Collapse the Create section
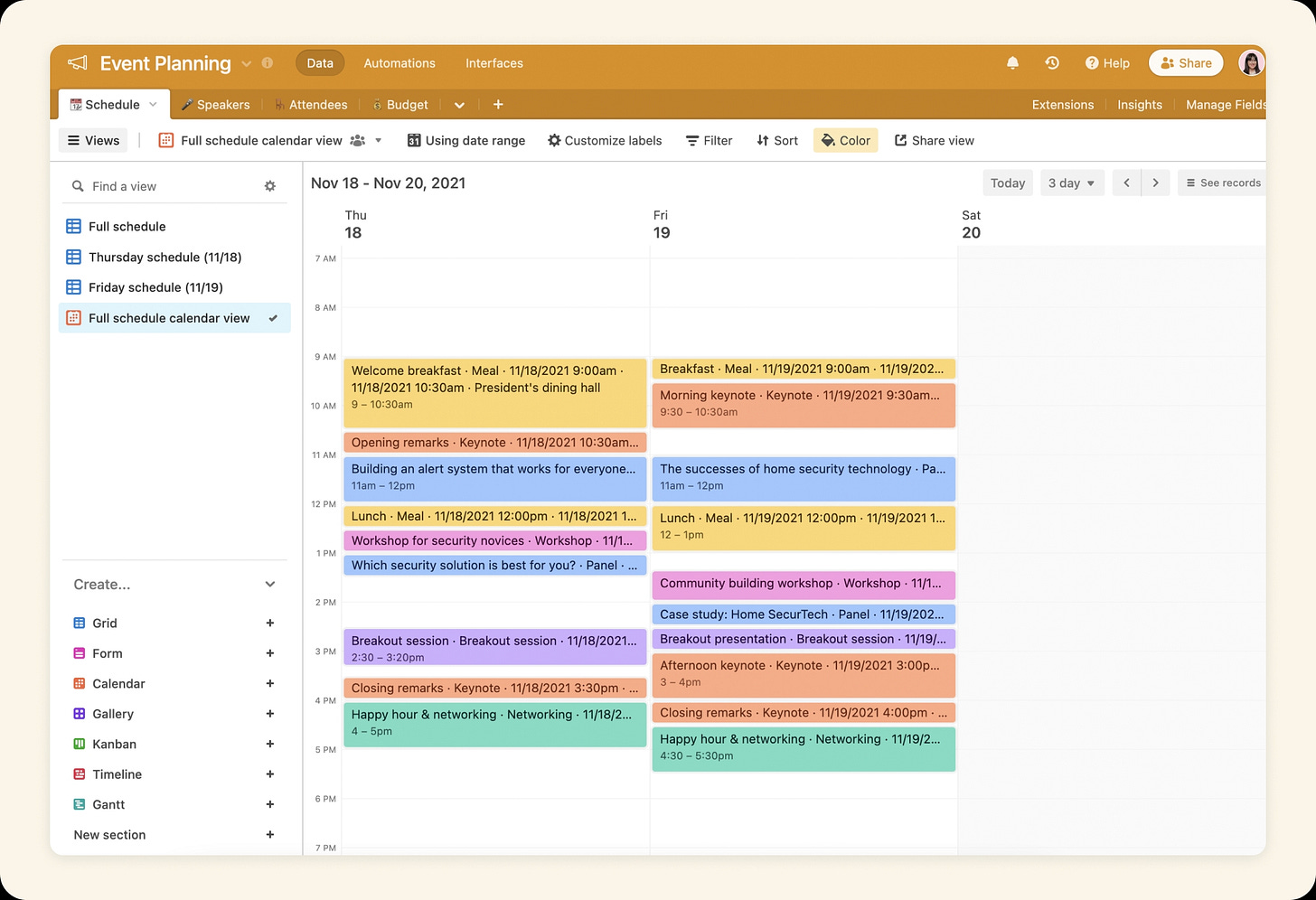 (x=269, y=584)
